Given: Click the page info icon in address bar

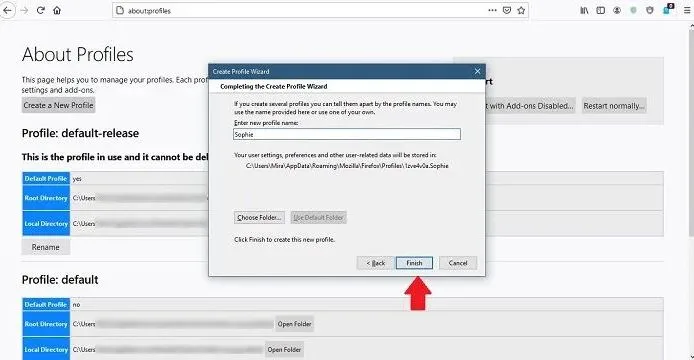Looking at the screenshot, I should click(119, 10).
